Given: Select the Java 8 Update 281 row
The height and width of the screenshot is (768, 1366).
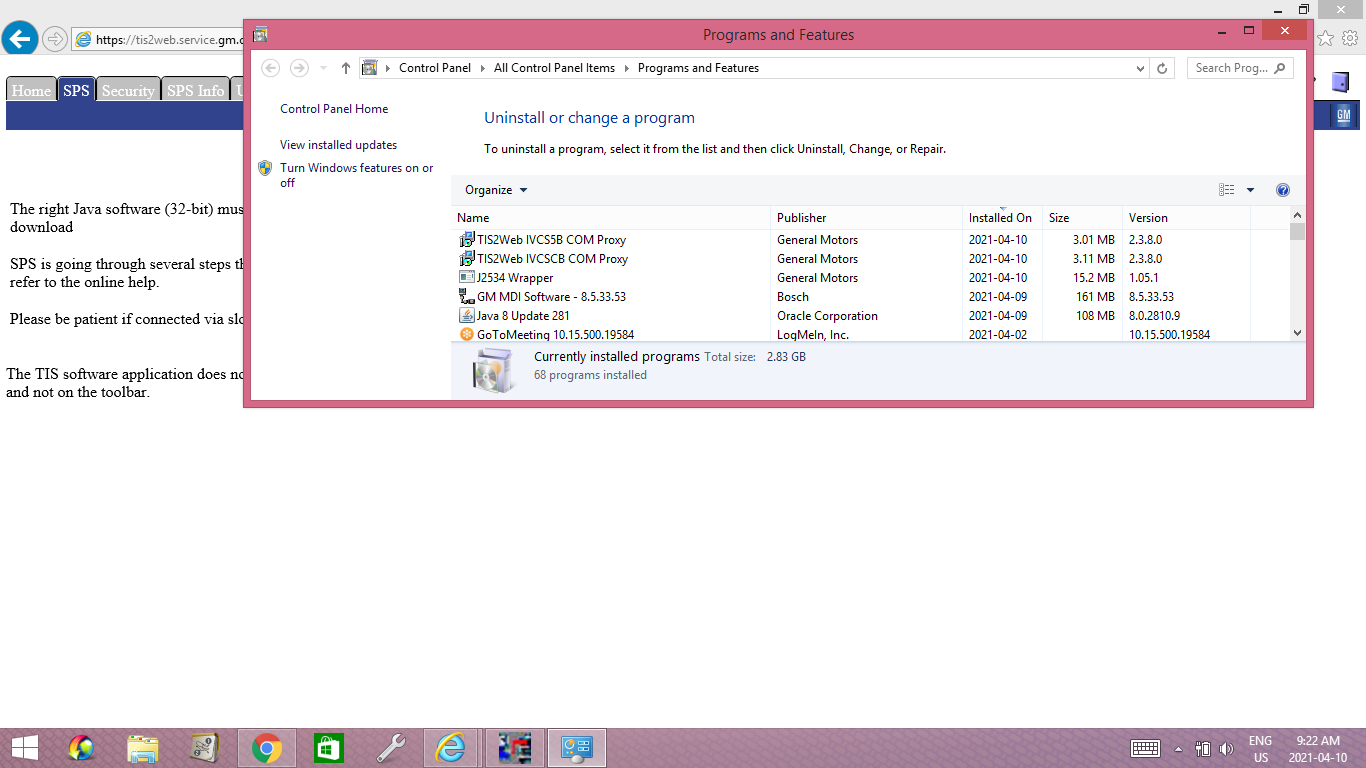Looking at the screenshot, I should pos(870,316).
